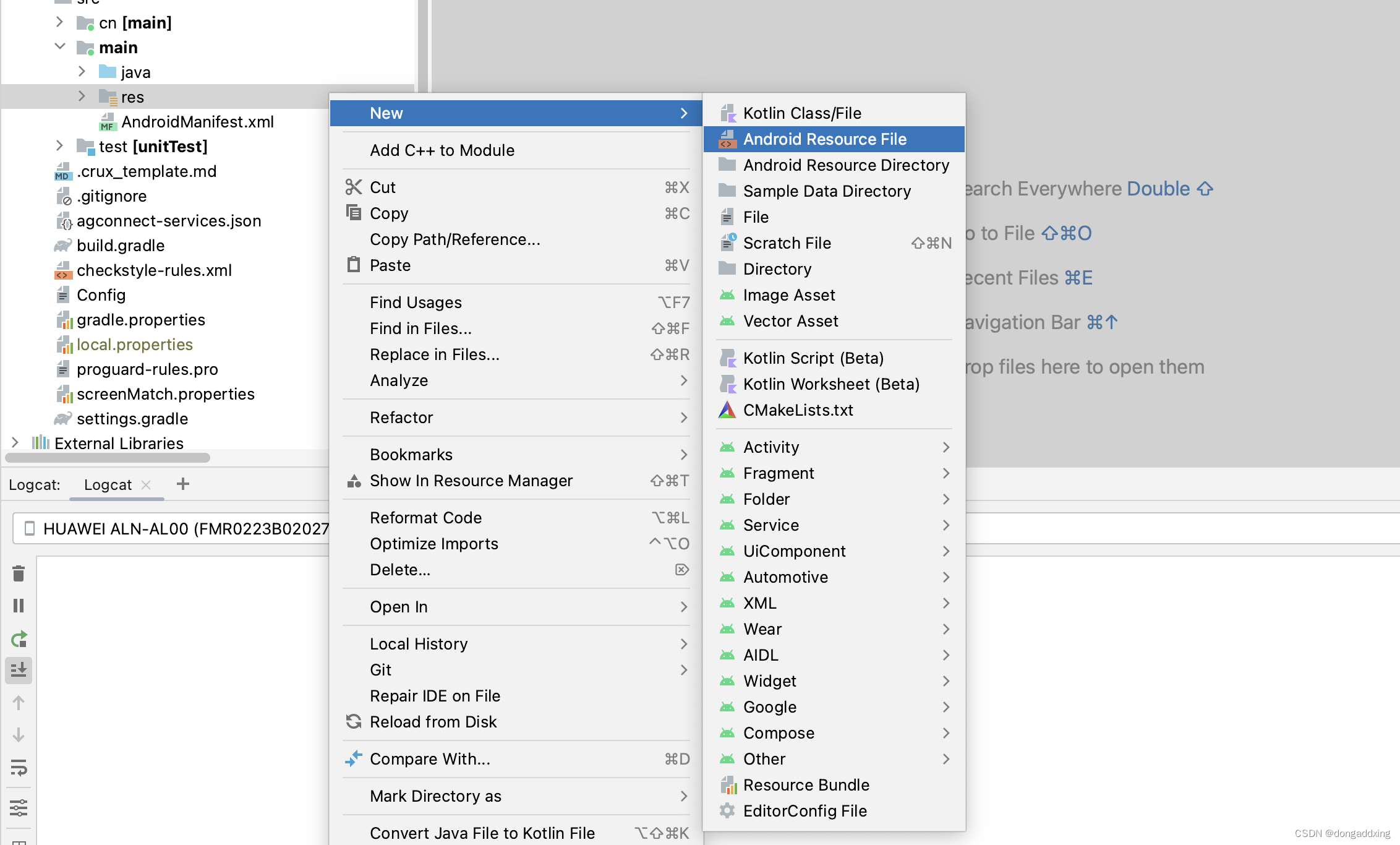The width and height of the screenshot is (1400, 845).
Task: Click the CMakeLists.txt triangle icon
Action: [727, 410]
